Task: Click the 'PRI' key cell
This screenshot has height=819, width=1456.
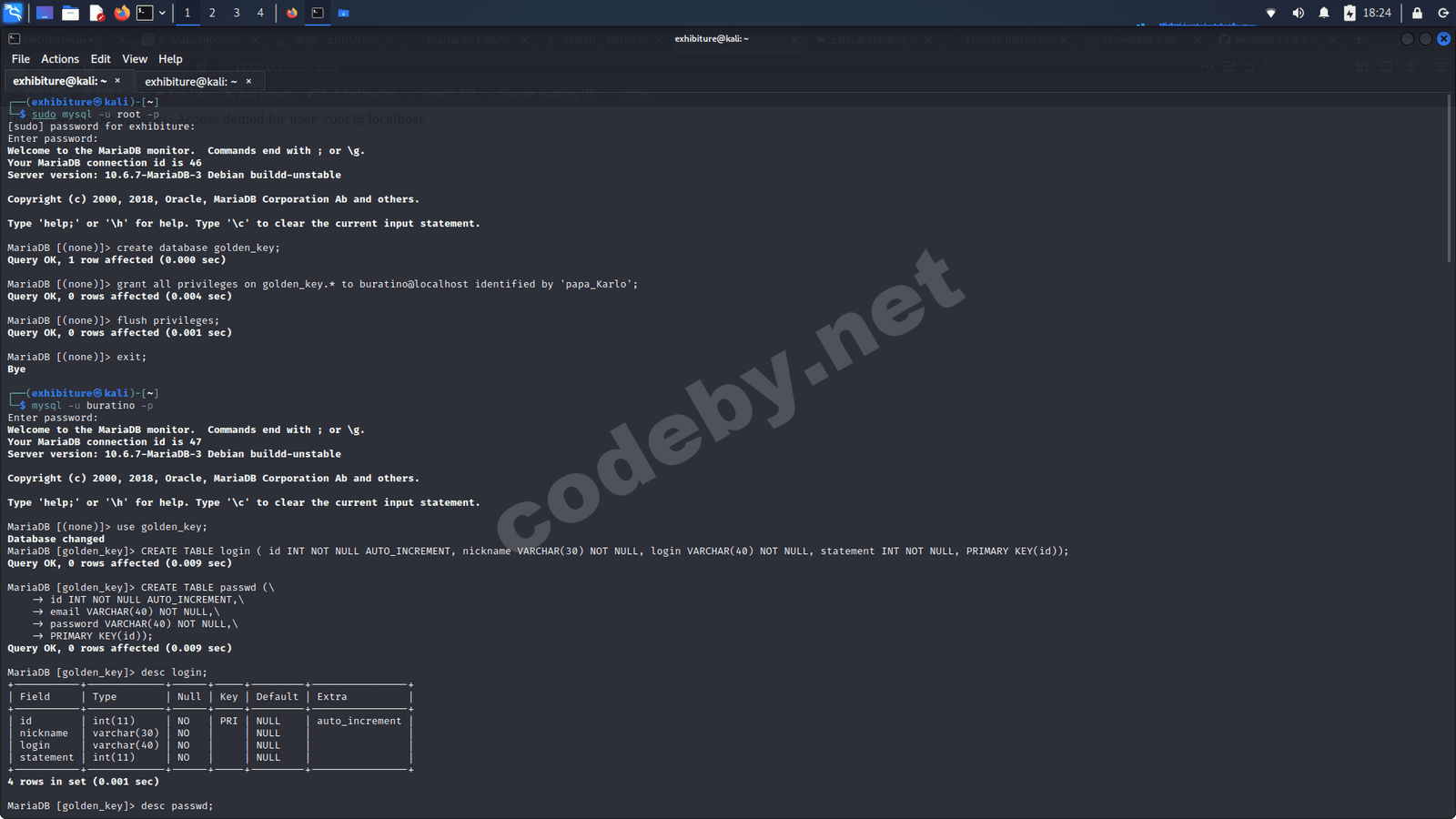Action: (228, 721)
